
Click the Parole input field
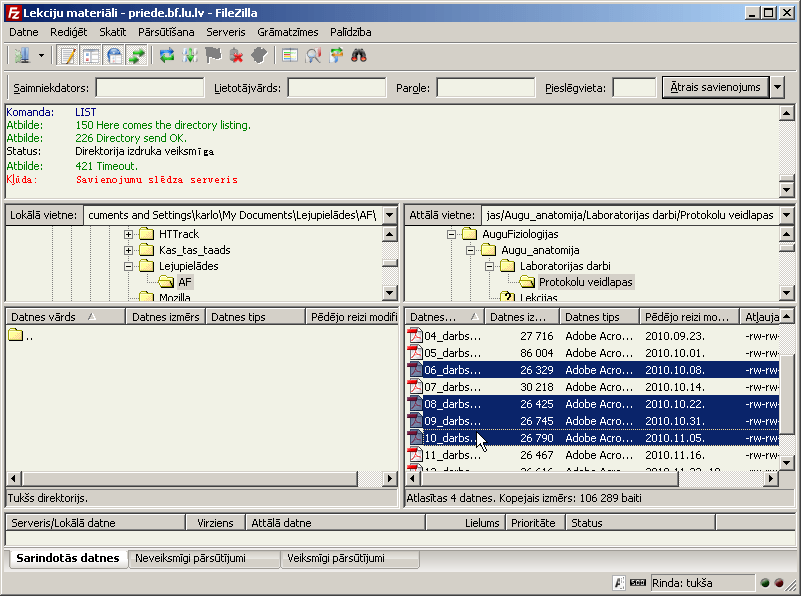pos(486,88)
